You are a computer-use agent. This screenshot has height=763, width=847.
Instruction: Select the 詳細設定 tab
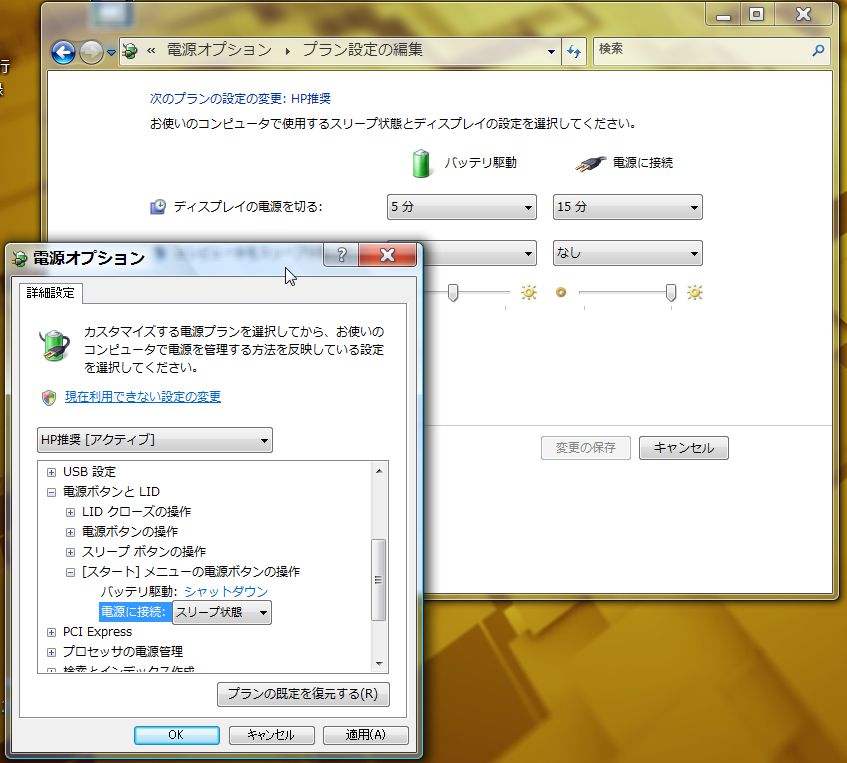[x=50, y=293]
